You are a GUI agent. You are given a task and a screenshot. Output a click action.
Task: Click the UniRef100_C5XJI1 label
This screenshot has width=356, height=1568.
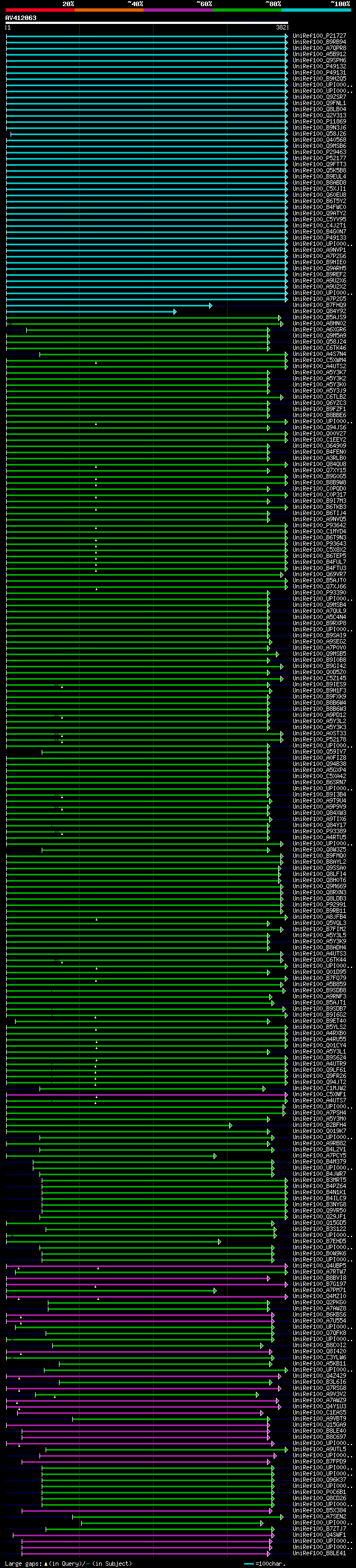(319, 189)
